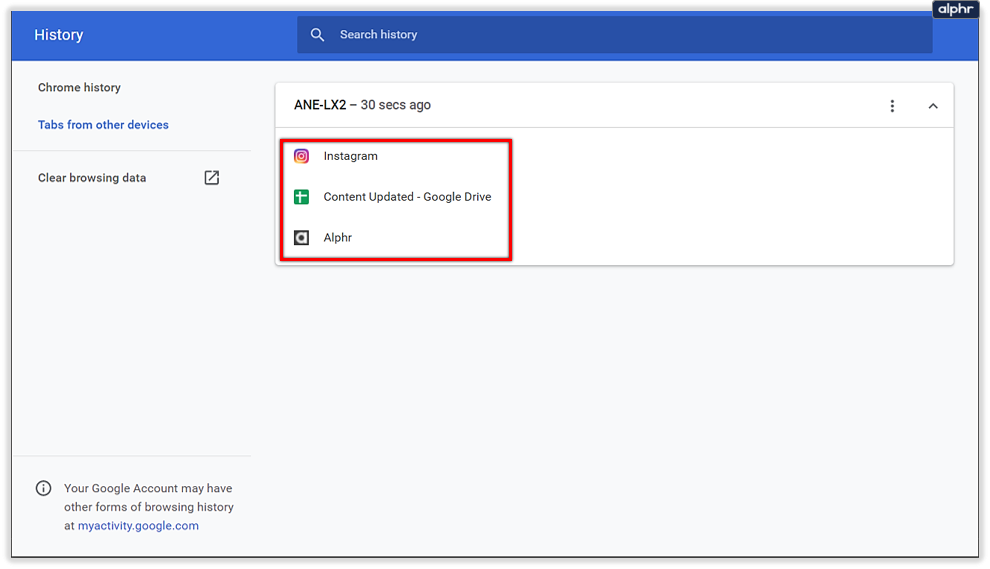This screenshot has height=569, width=990.
Task: Click the "30 secs ago" timestamp
Action: (396, 105)
